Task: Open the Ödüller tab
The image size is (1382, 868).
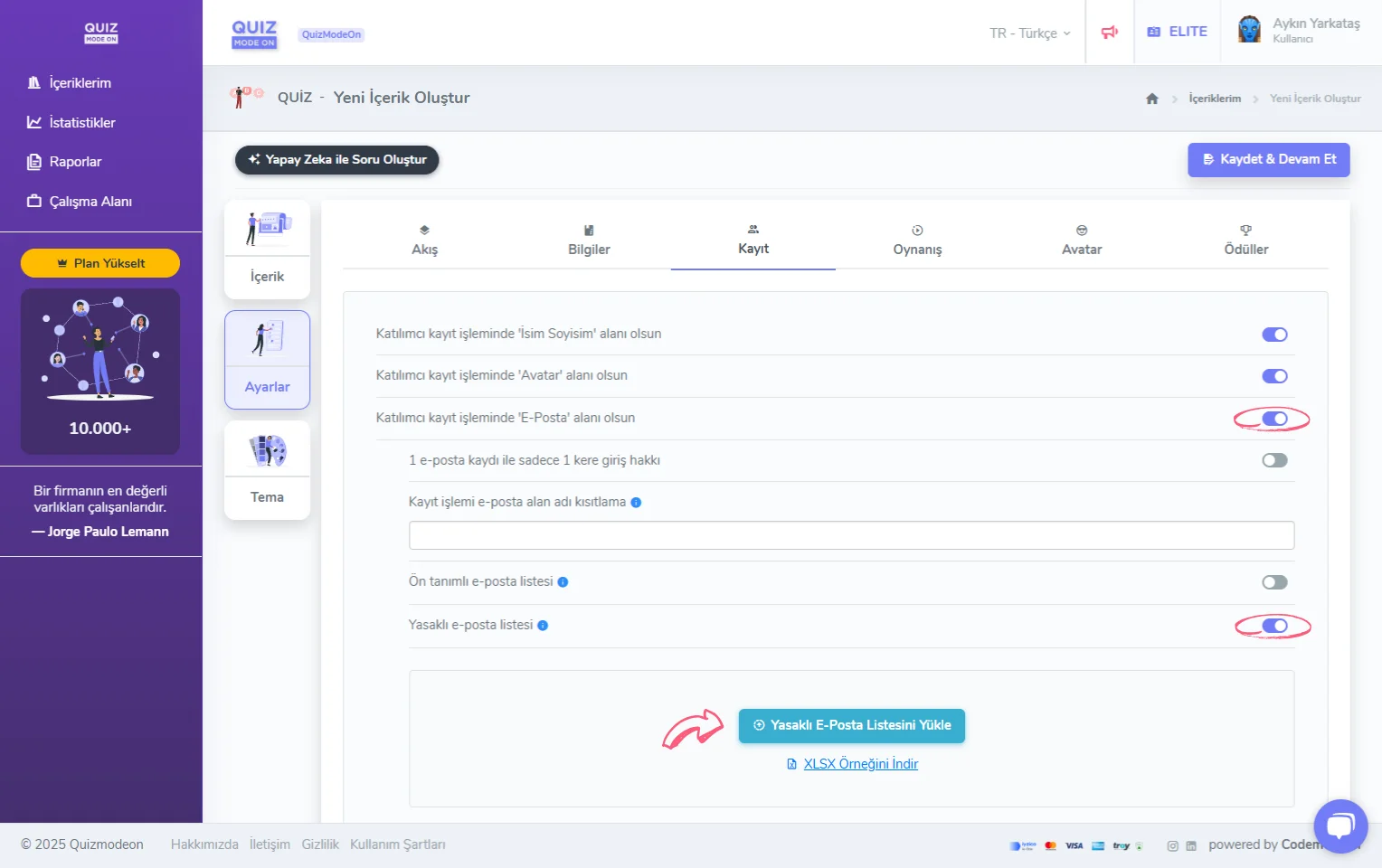Action: (1245, 241)
